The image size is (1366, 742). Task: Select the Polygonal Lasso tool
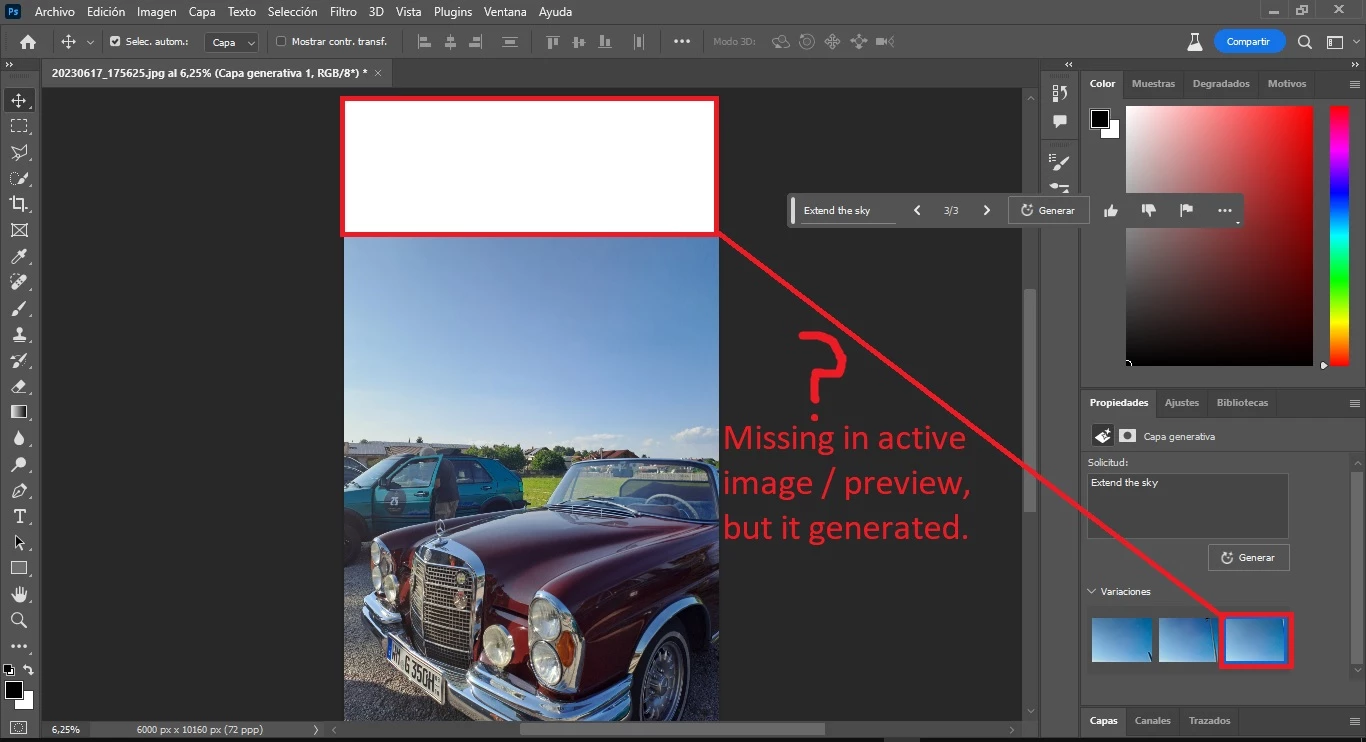(x=19, y=152)
